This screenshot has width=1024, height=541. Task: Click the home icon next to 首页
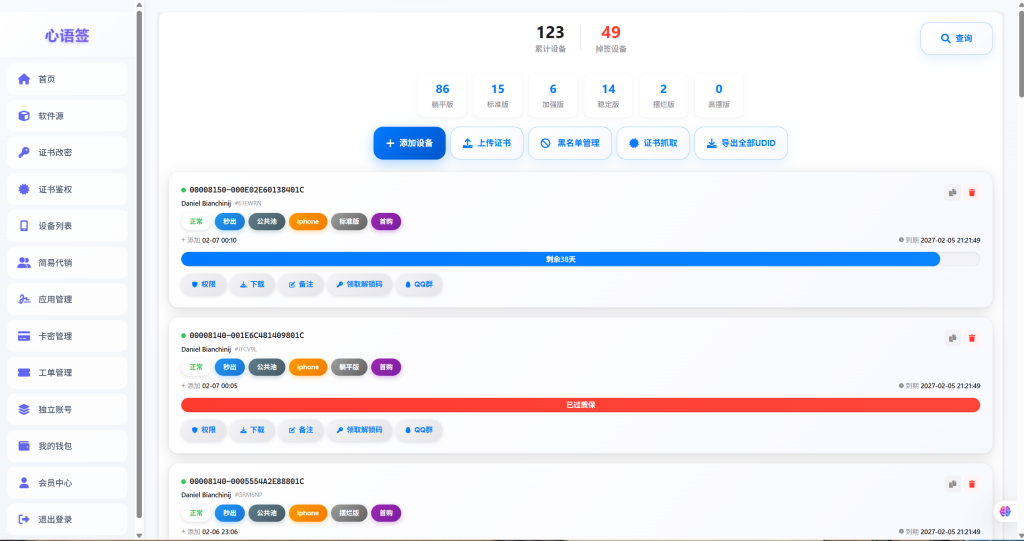[24, 79]
